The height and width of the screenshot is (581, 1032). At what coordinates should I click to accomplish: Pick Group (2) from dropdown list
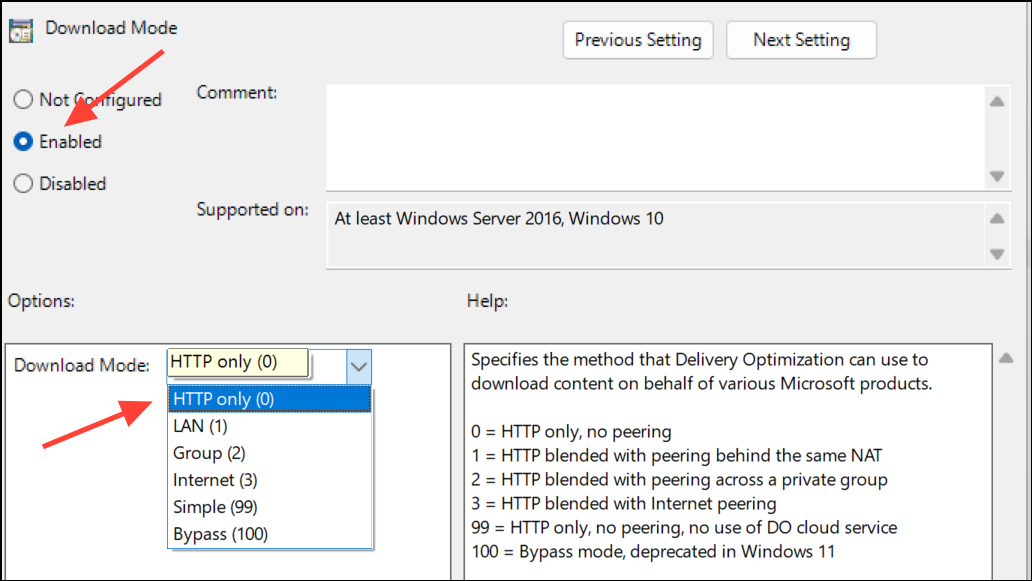[270, 453]
